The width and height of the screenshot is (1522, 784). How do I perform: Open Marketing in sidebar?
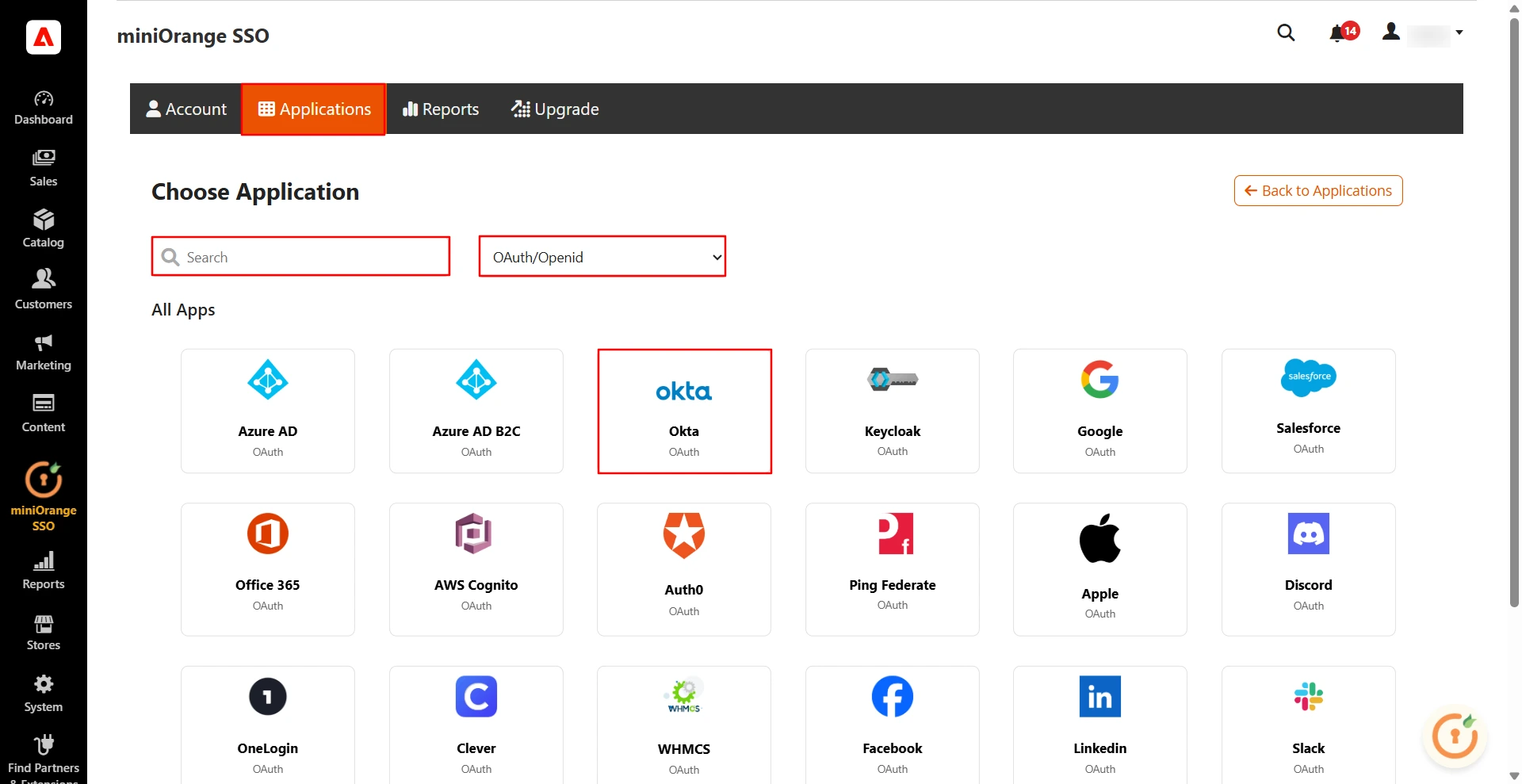pyautogui.click(x=44, y=353)
